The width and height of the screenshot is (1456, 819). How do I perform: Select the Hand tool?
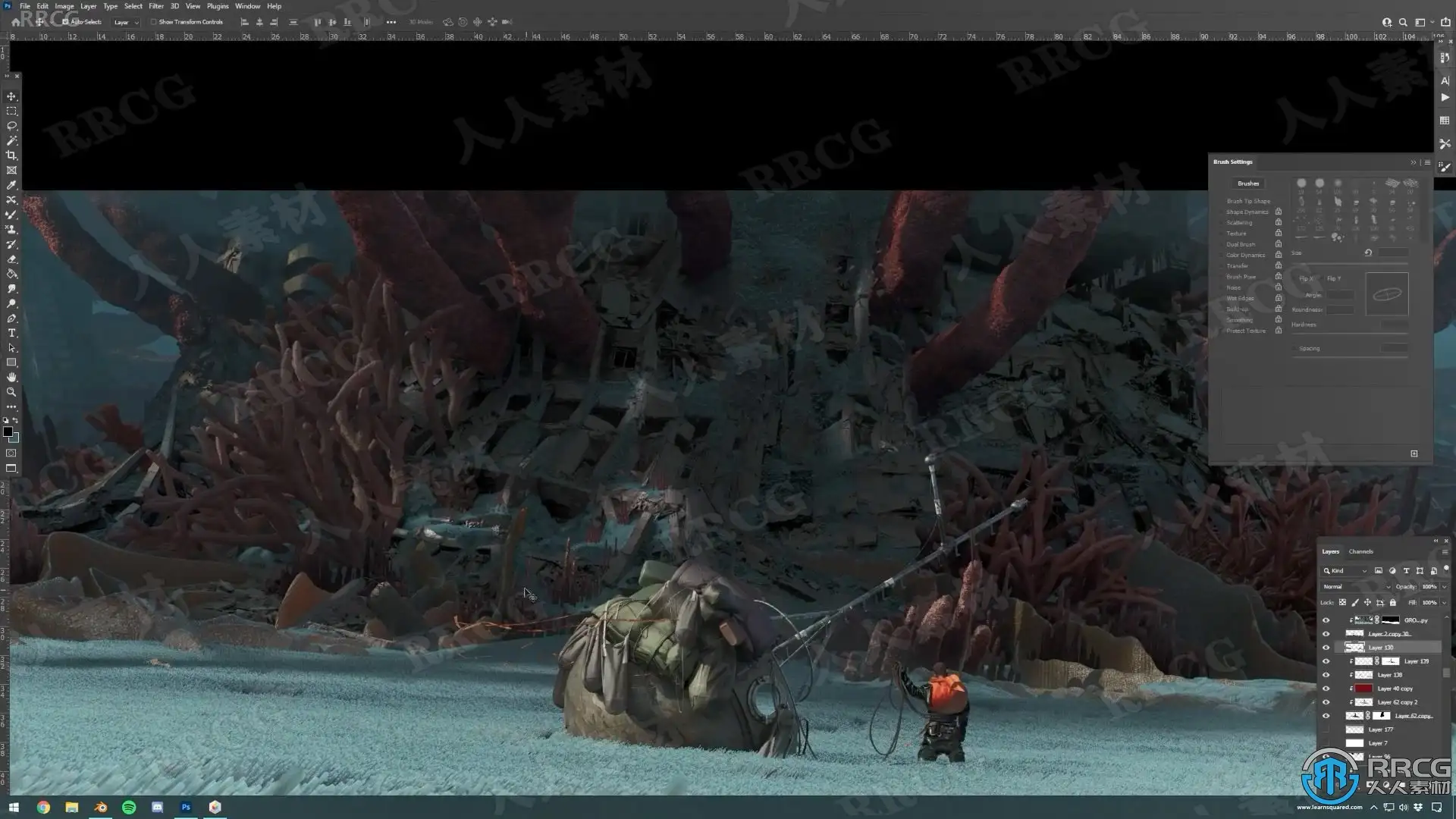pos(11,377)
